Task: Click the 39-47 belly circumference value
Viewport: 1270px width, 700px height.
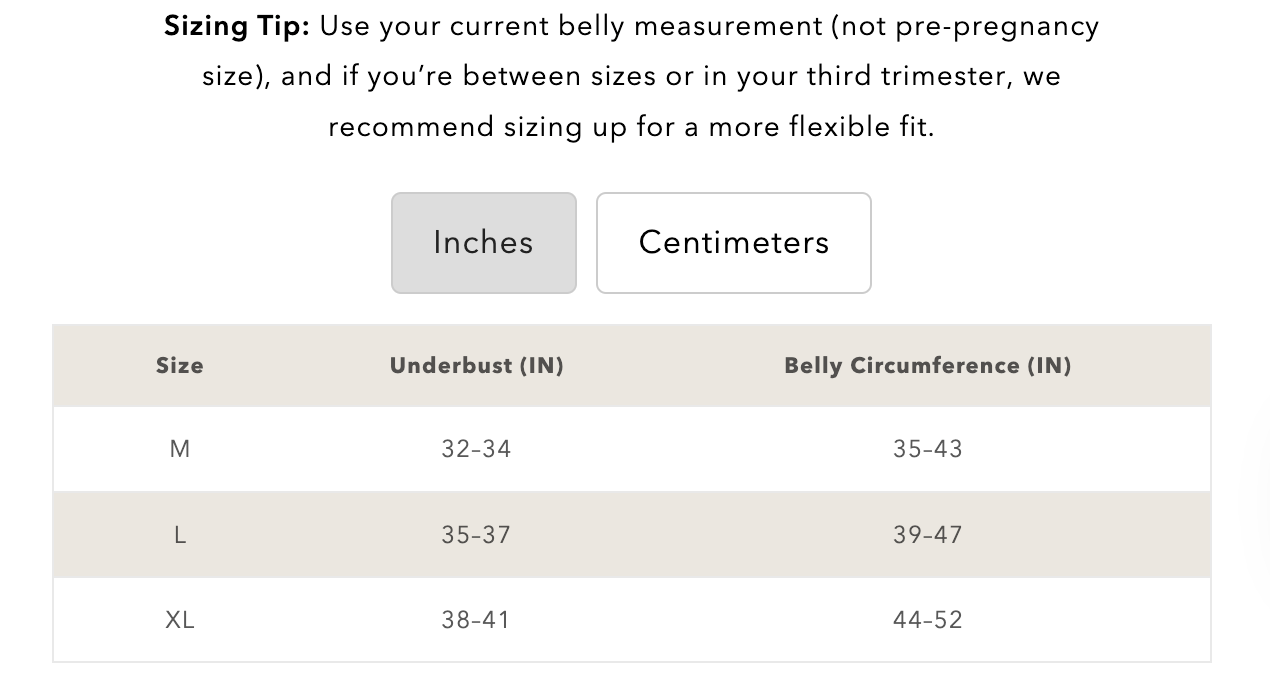Action: point(928,535)
